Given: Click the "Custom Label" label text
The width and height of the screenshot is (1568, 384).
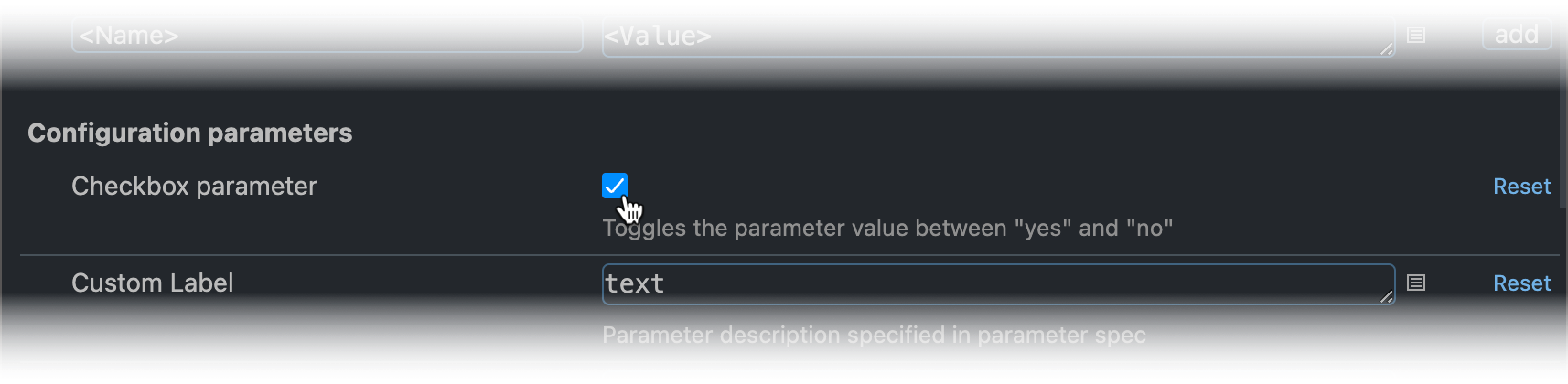Looking at the screenshot, I should [x=153, y=283].
